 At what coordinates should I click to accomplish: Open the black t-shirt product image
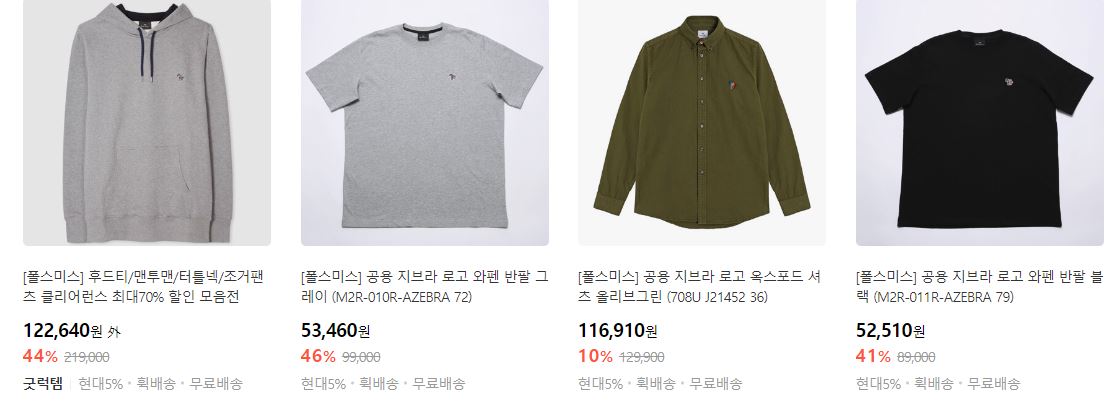(x=980, y=123)
